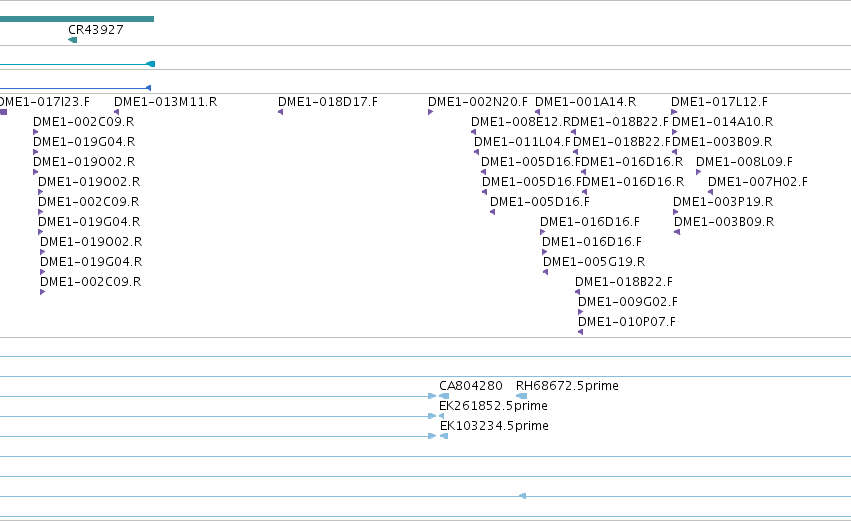
Task: Select the DME1-005G19.R label
Action: (x=594, y=262)
